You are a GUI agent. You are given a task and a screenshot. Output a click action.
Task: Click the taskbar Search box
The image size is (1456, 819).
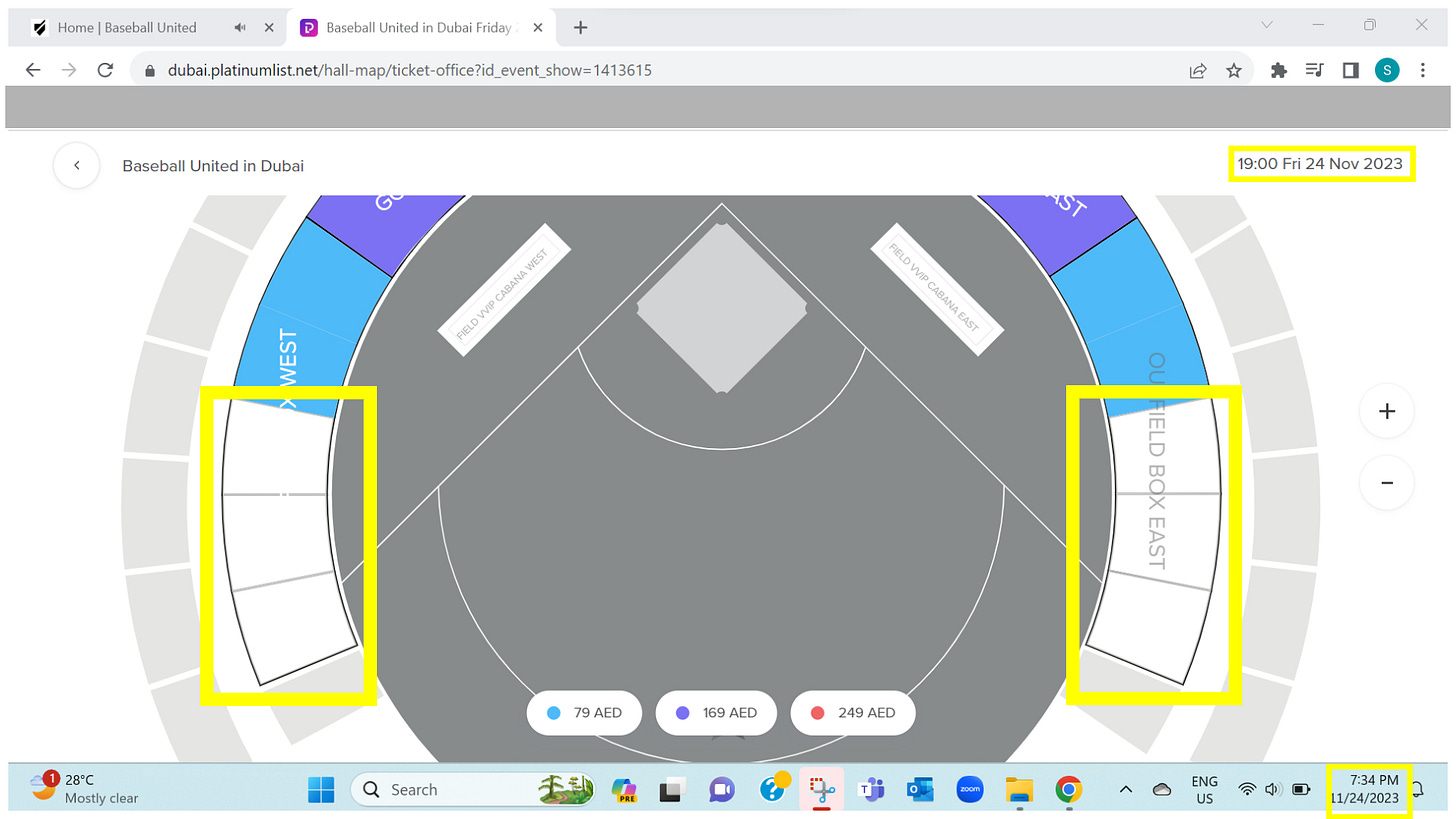[471, 790]
